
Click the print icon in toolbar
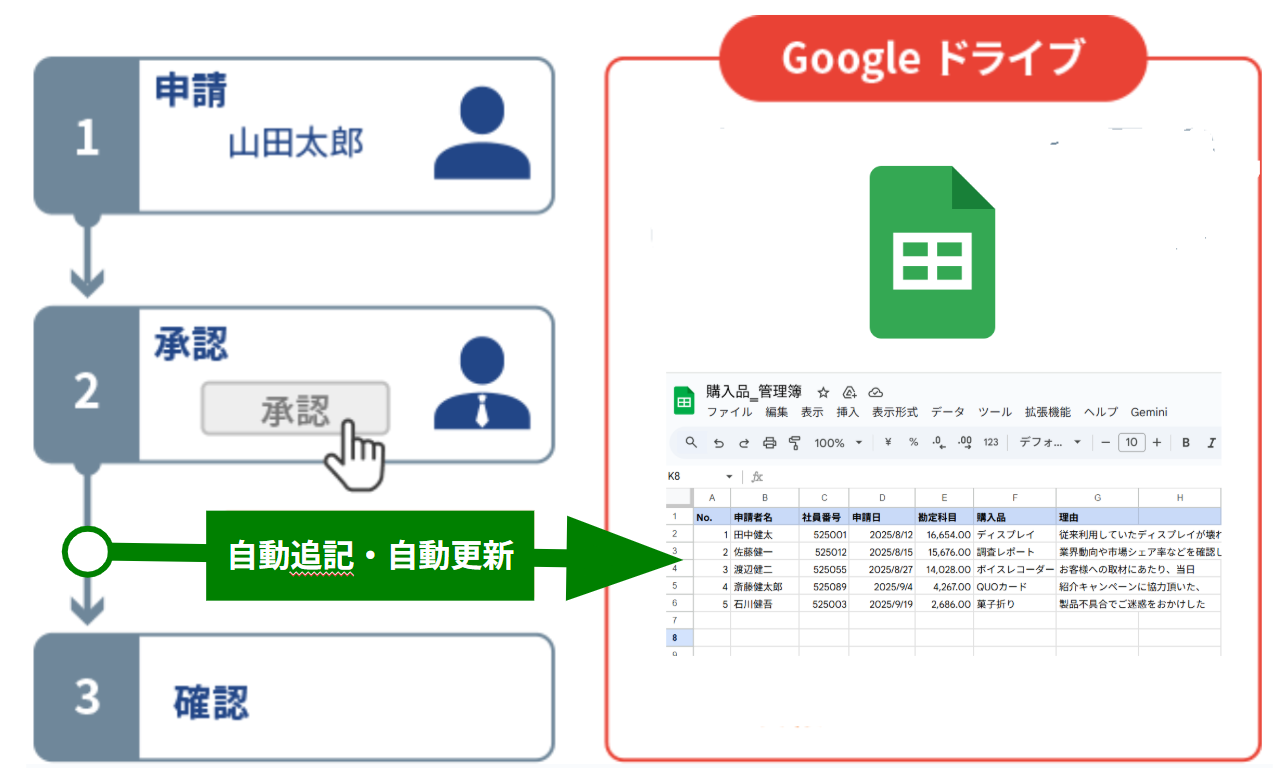[x=769, y=443]
